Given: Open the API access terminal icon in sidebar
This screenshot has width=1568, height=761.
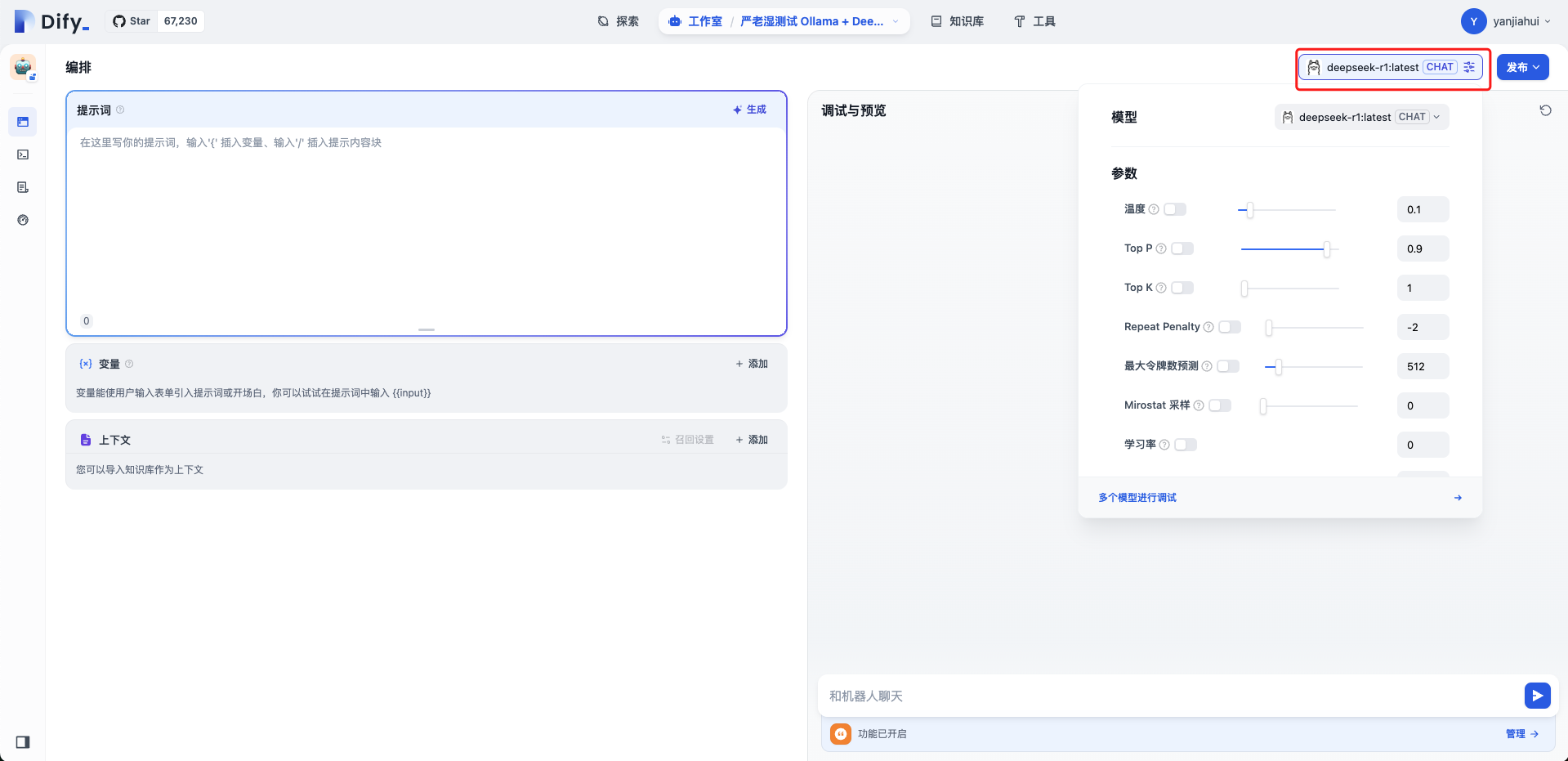Looking at the screenshot, I should (23, 154).
